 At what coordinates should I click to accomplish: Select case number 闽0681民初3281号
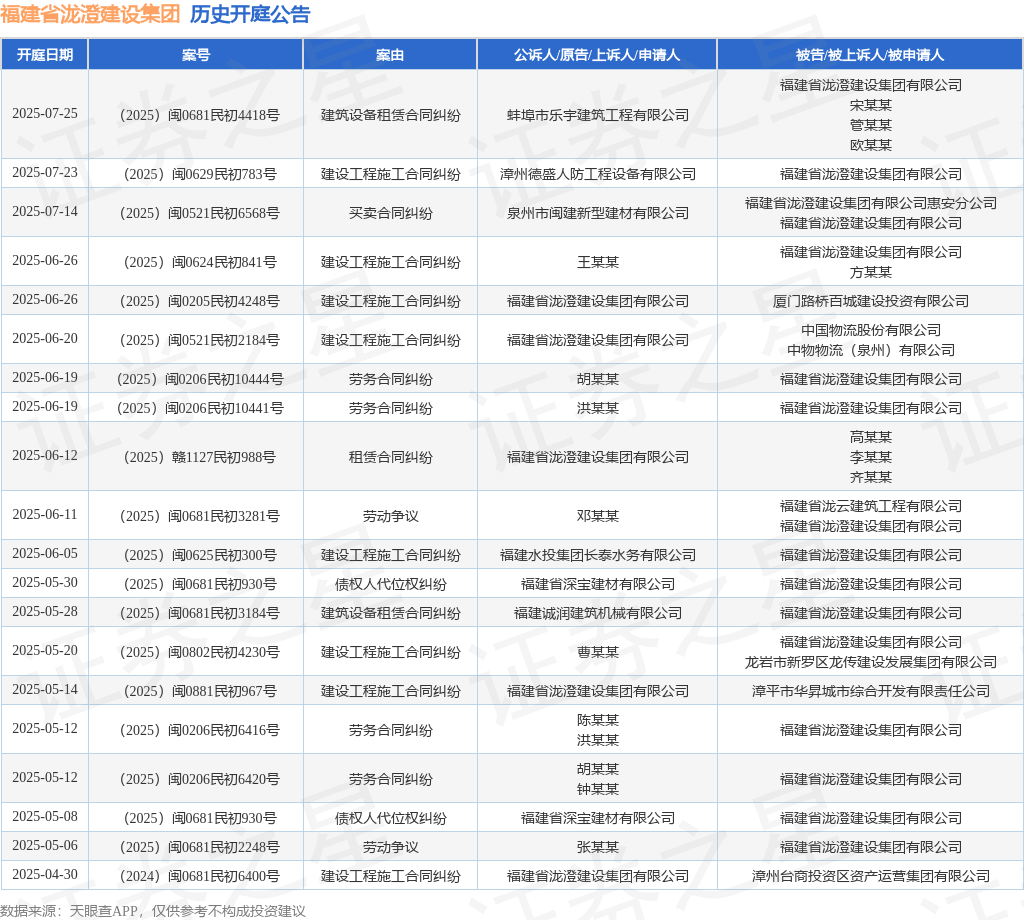click(200, 516)
